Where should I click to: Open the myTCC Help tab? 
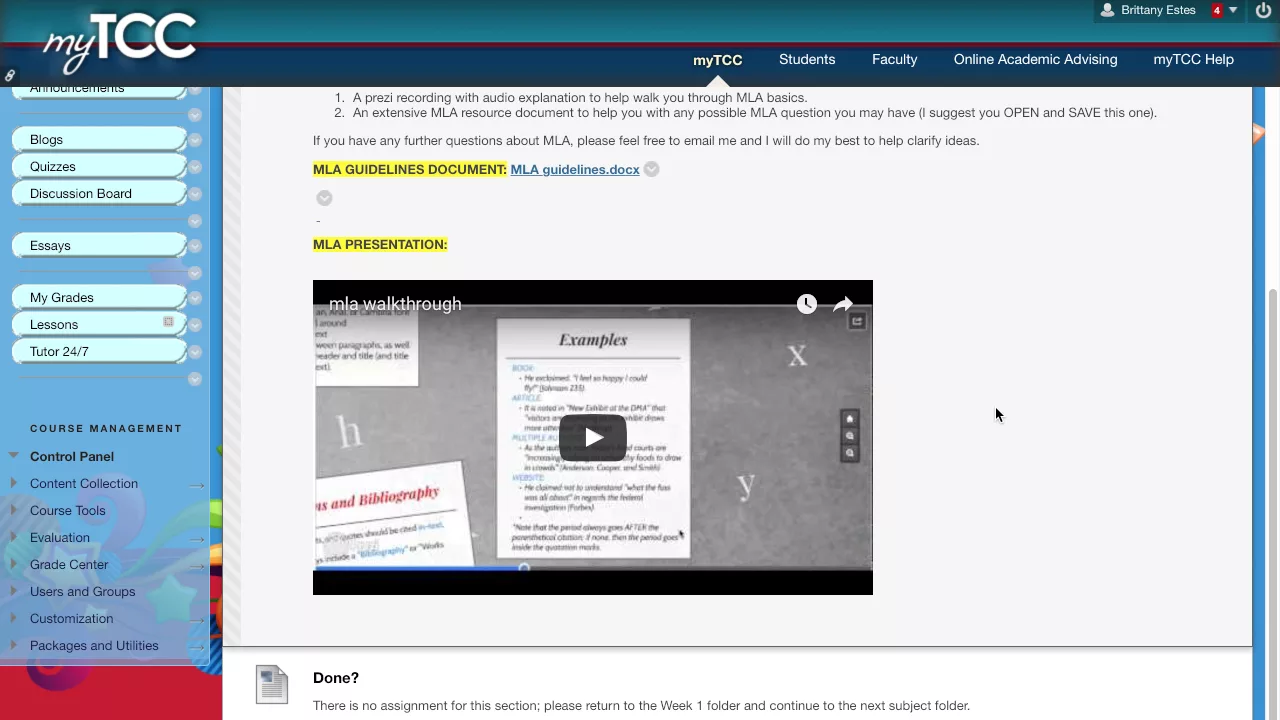[x=1193, y=59]
